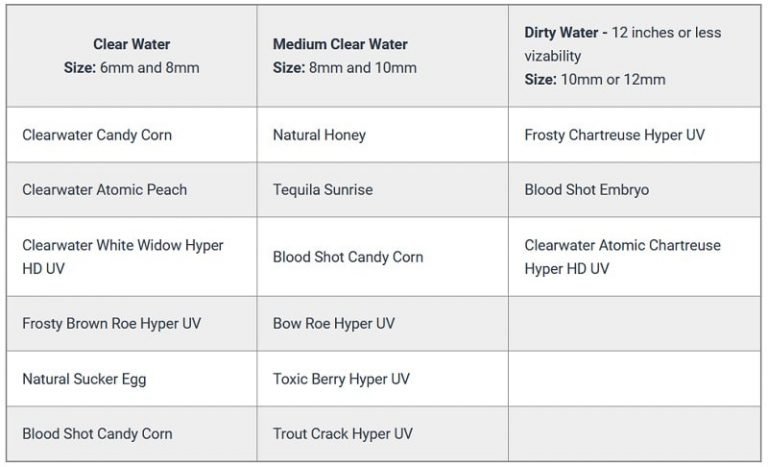The width and height of the screenshot is (768, 467).
Task: Select the Natural Honey cell
Action: point(319,135)
